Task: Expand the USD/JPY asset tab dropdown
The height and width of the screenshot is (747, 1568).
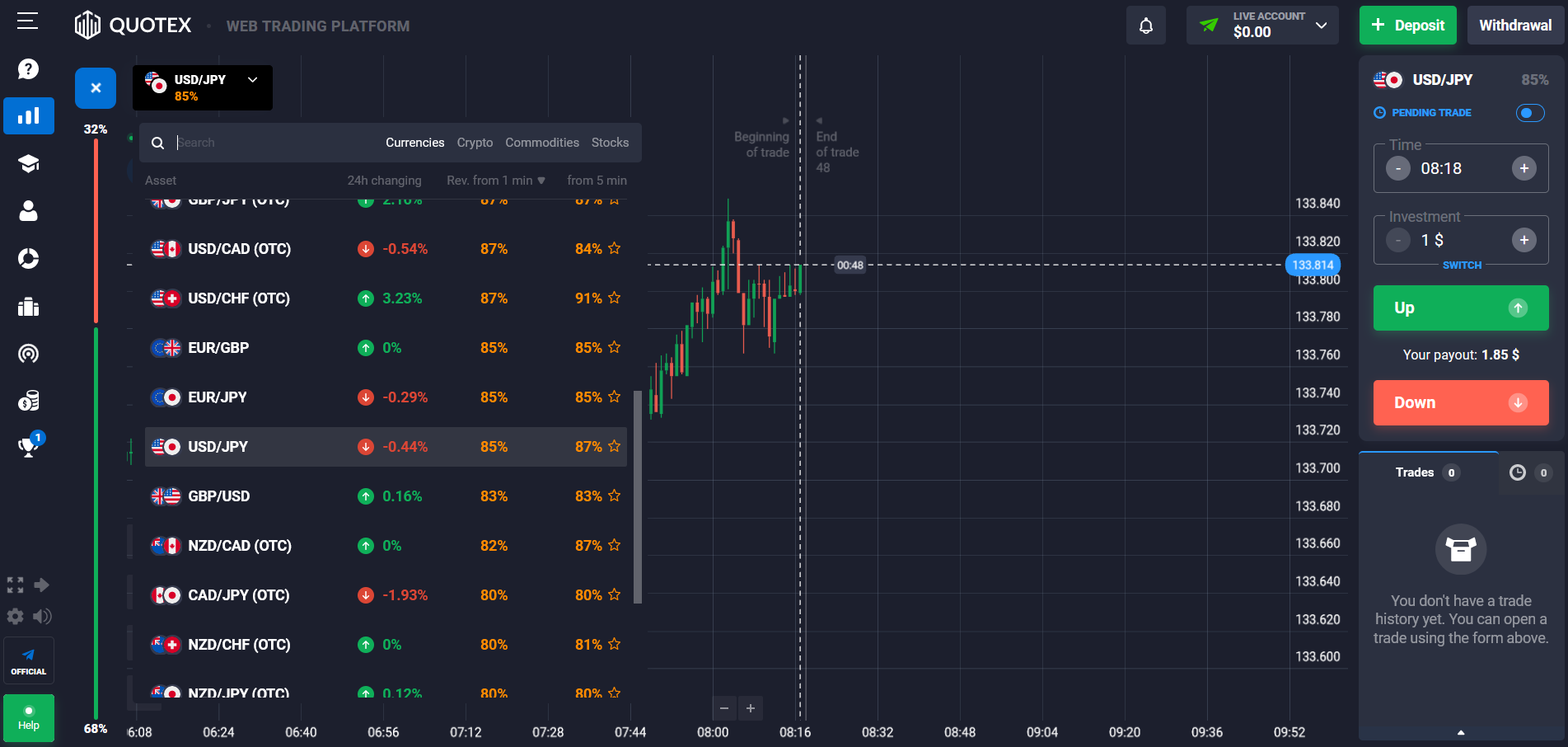Action: point(203,87)
